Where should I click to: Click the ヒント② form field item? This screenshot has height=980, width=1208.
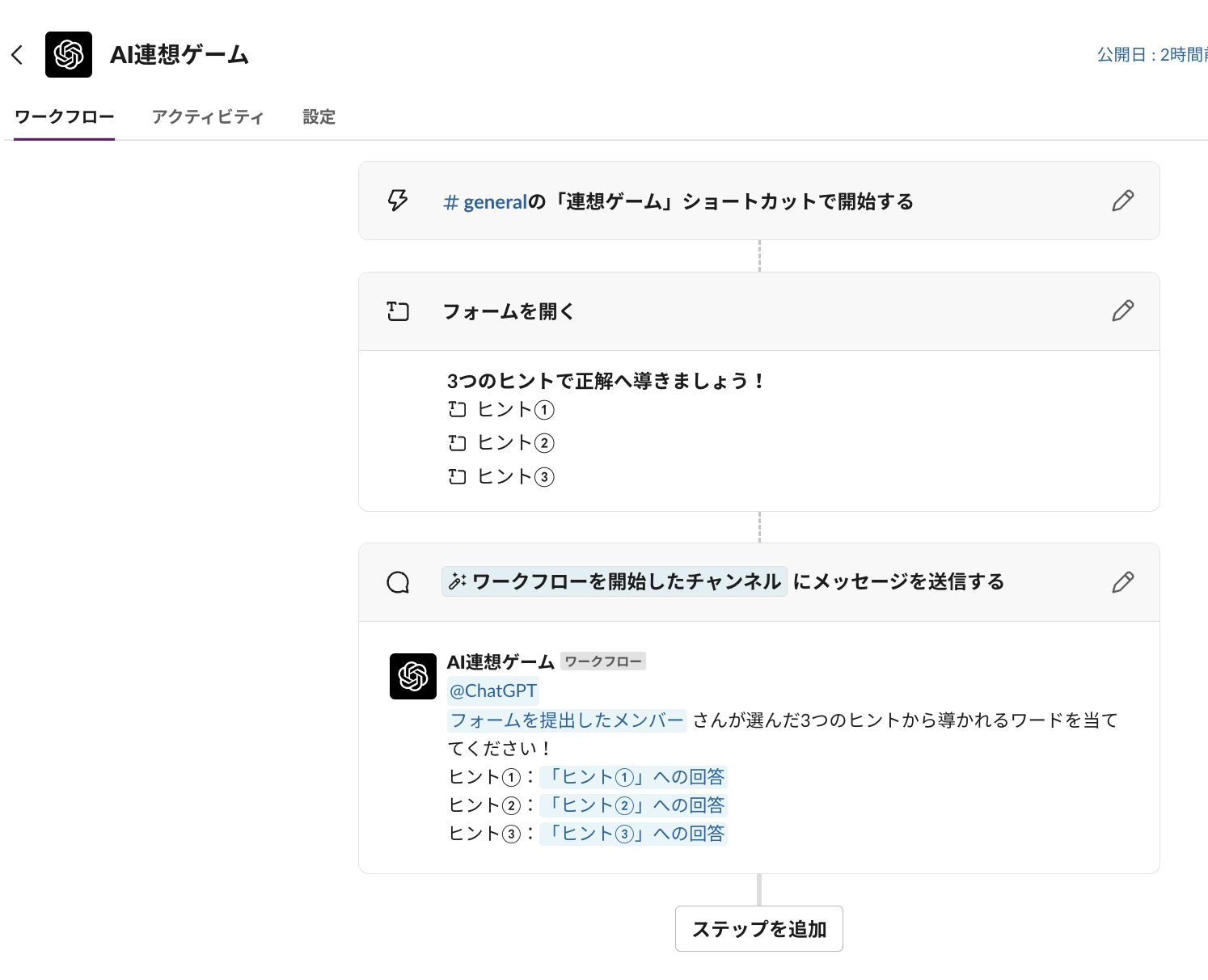[x=515, y=443]
